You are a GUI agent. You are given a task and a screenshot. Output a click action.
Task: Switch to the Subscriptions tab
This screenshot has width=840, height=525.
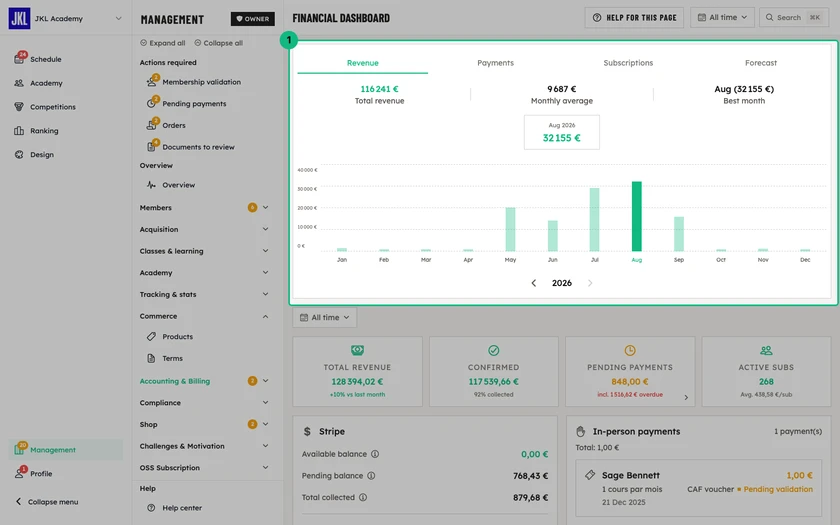pos(628,63)
